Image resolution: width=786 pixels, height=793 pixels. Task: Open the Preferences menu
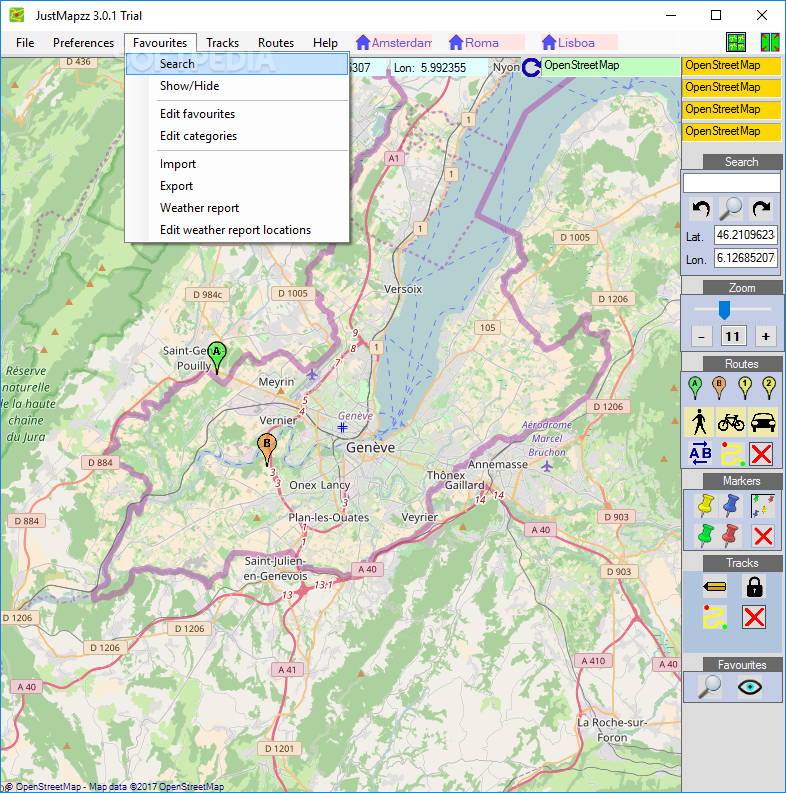83,43
